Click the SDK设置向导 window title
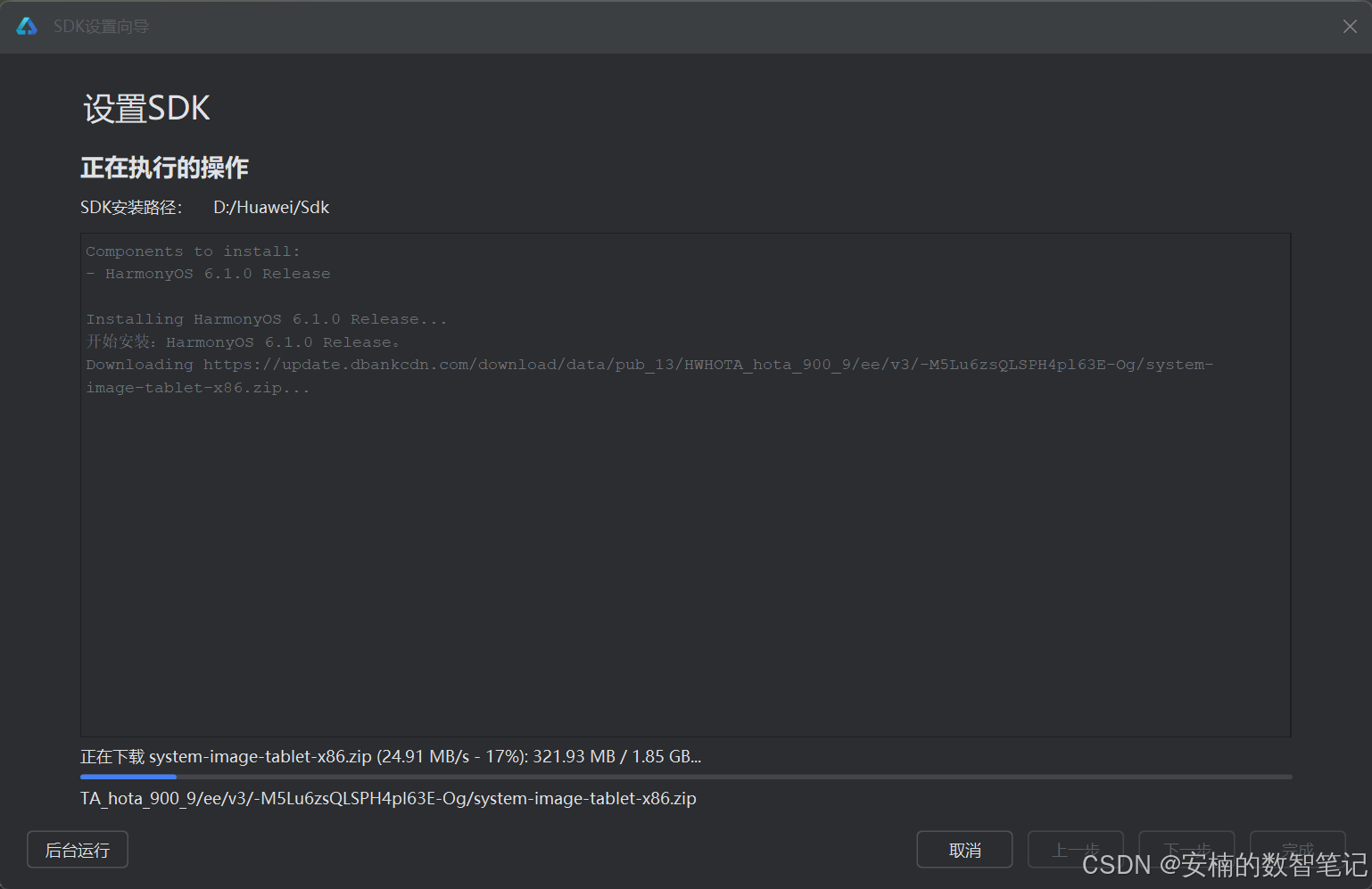 tap(101, 27)
